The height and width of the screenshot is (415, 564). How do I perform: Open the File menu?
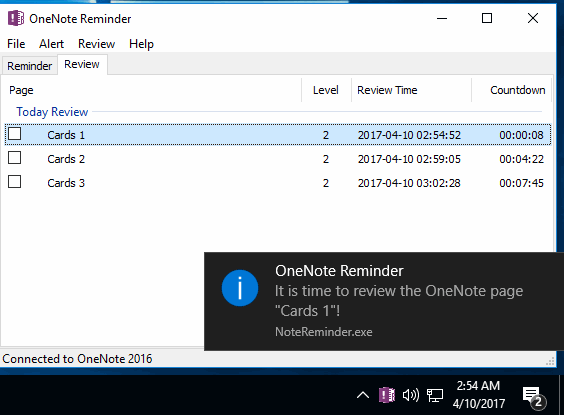[16, 44]
